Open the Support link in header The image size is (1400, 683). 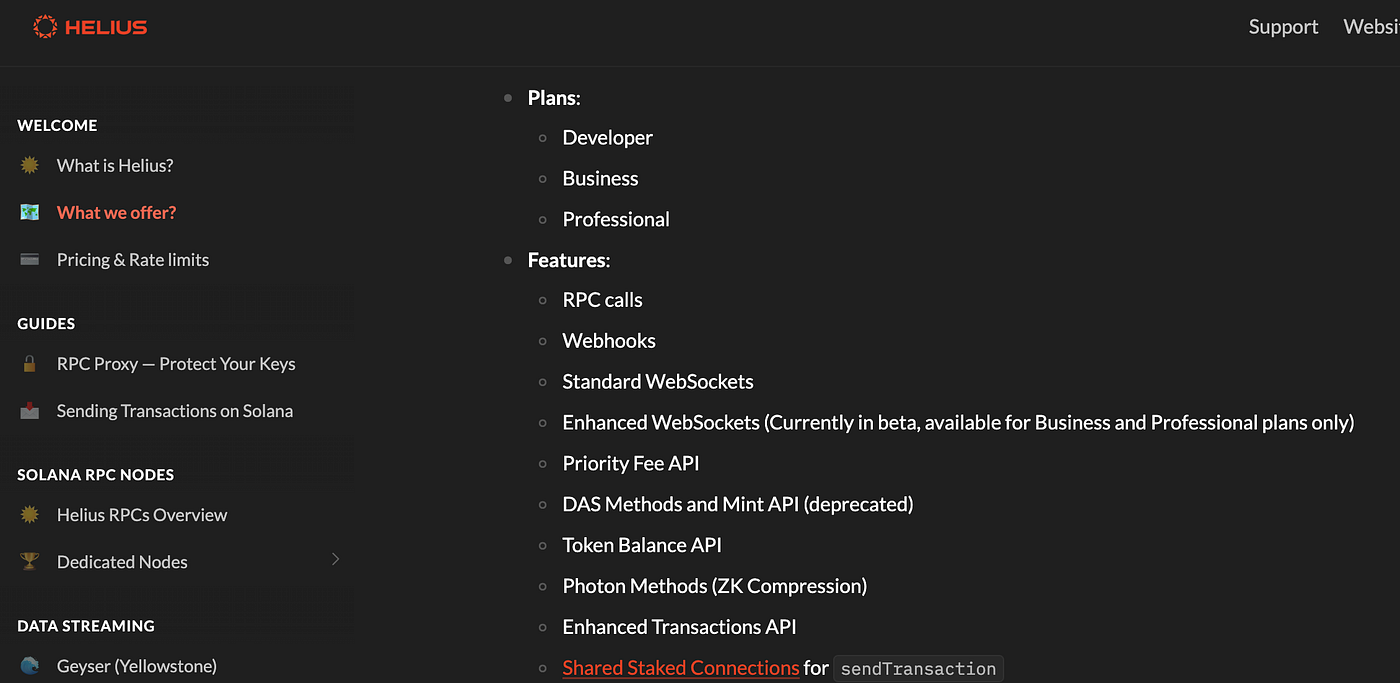1283,27
